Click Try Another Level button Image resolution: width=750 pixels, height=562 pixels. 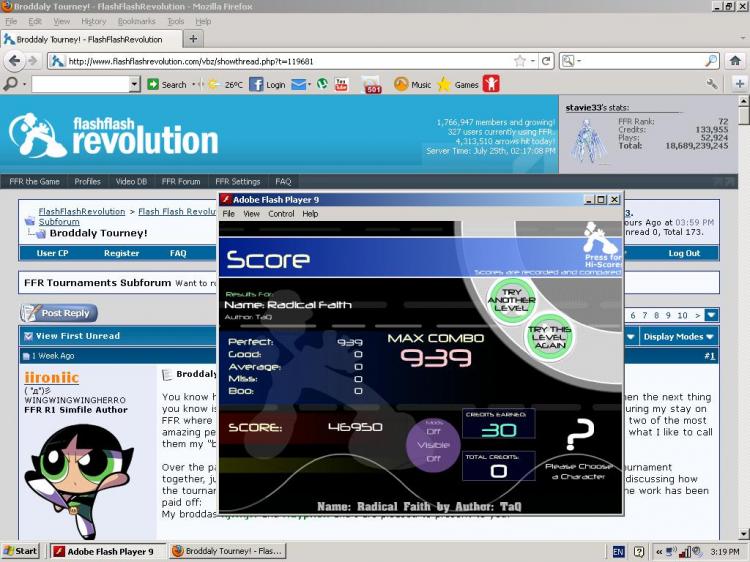(x=511, y=300)
